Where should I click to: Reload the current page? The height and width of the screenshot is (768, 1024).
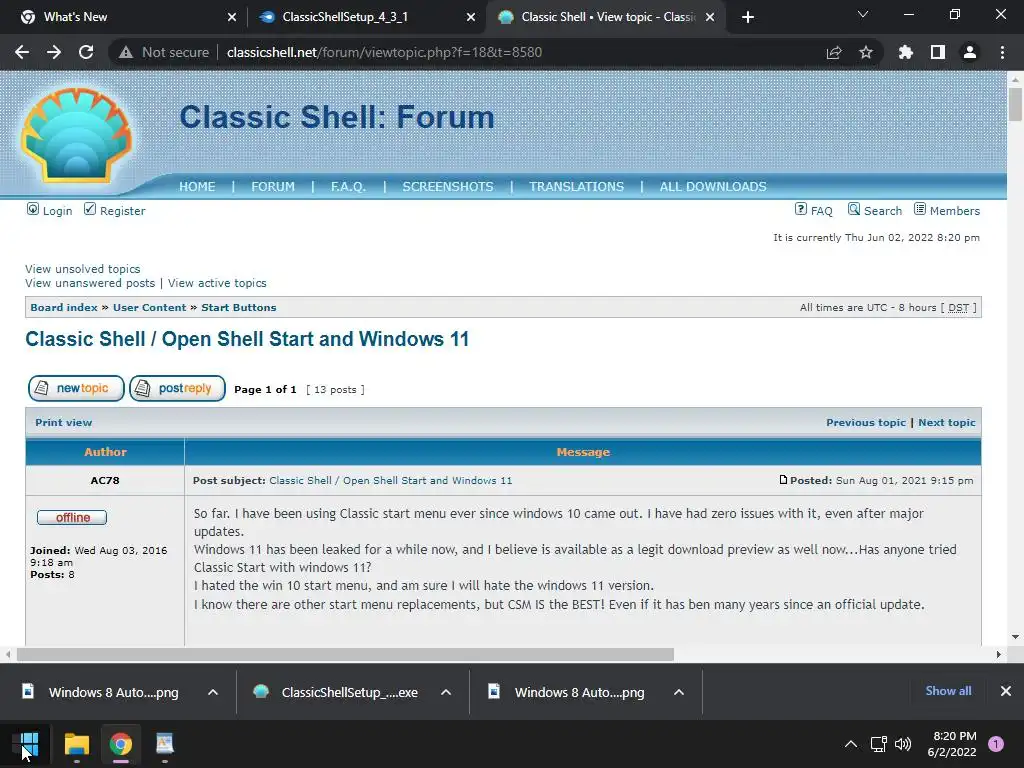86,52
